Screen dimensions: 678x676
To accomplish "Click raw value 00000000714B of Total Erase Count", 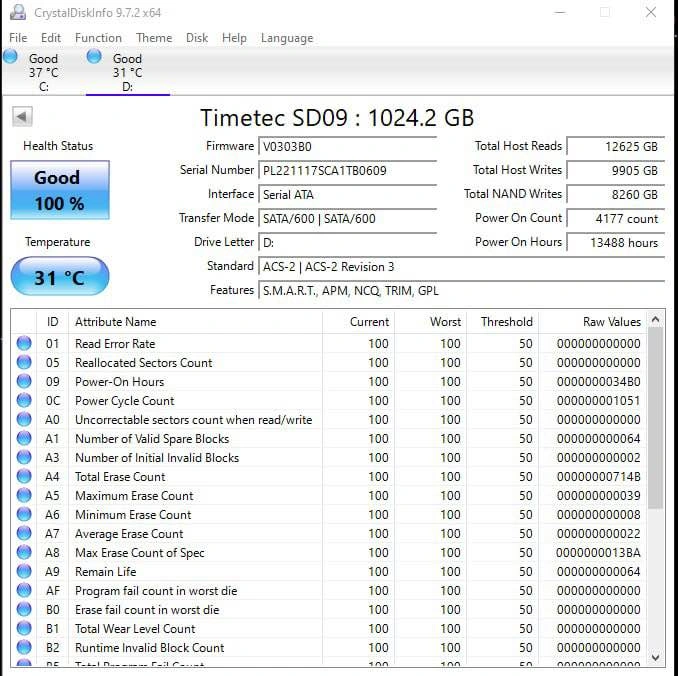I will 599,477.
